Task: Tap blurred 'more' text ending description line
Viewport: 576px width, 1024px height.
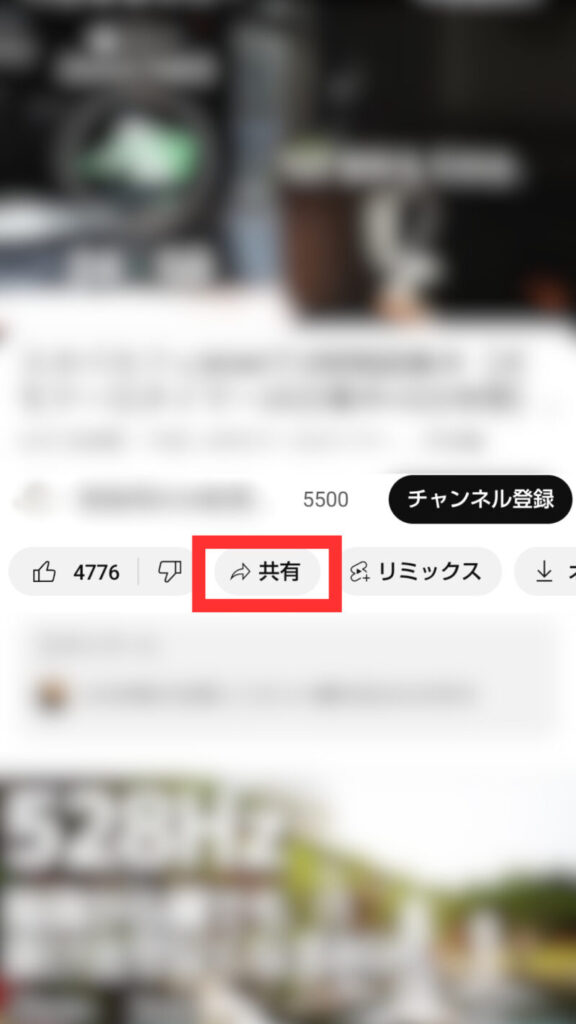Action: pos(457,442)
